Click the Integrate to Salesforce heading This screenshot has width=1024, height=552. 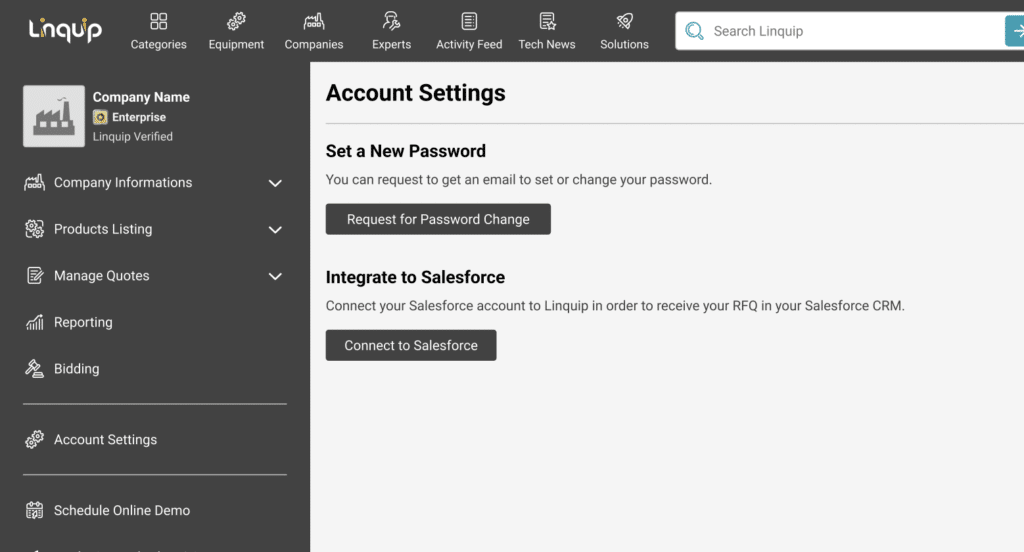(x=415, y=277)
